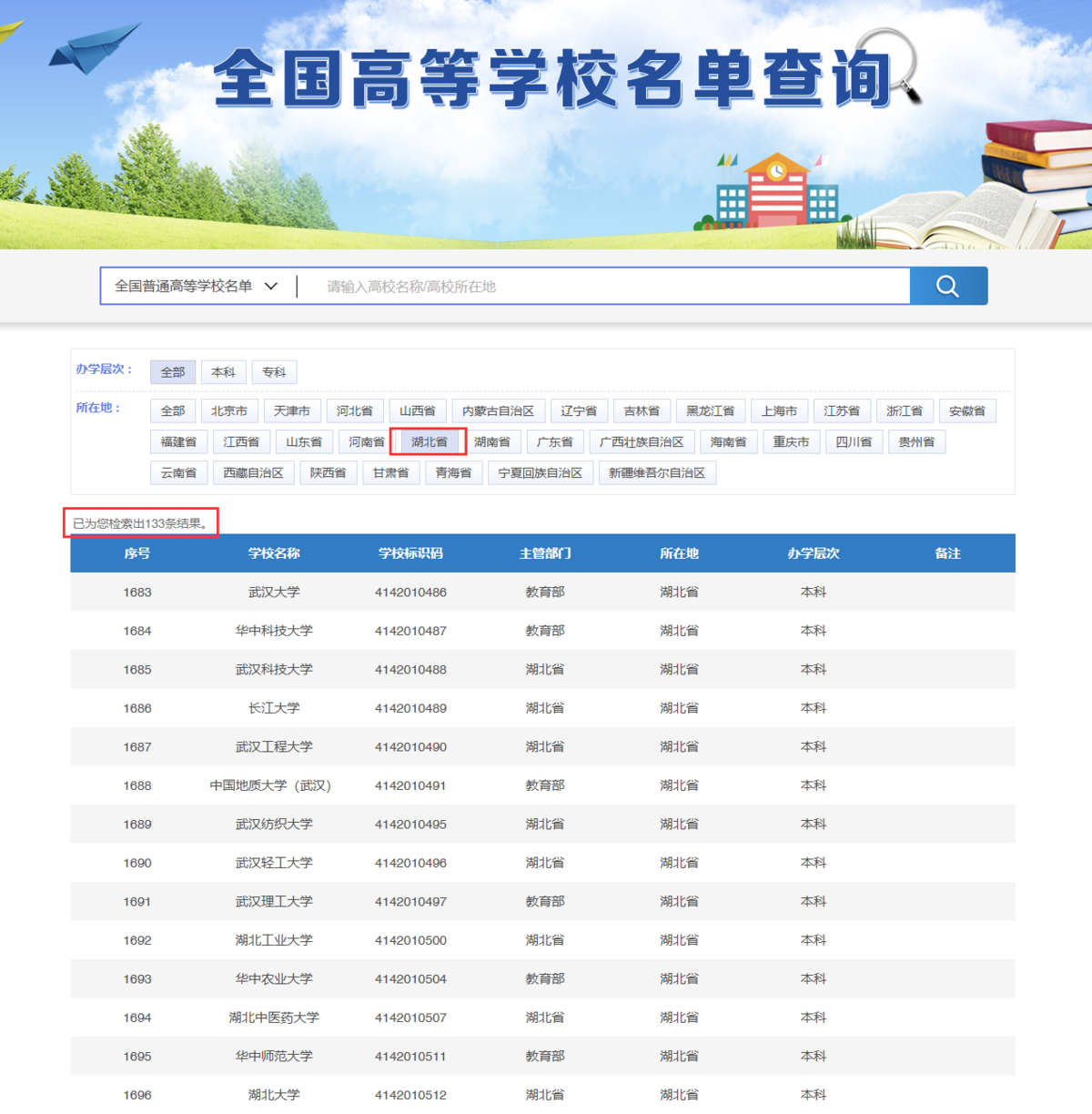Select the 华中科技大学 school name cell
Screen dimensions: 1092x1114
click(274, 631)
